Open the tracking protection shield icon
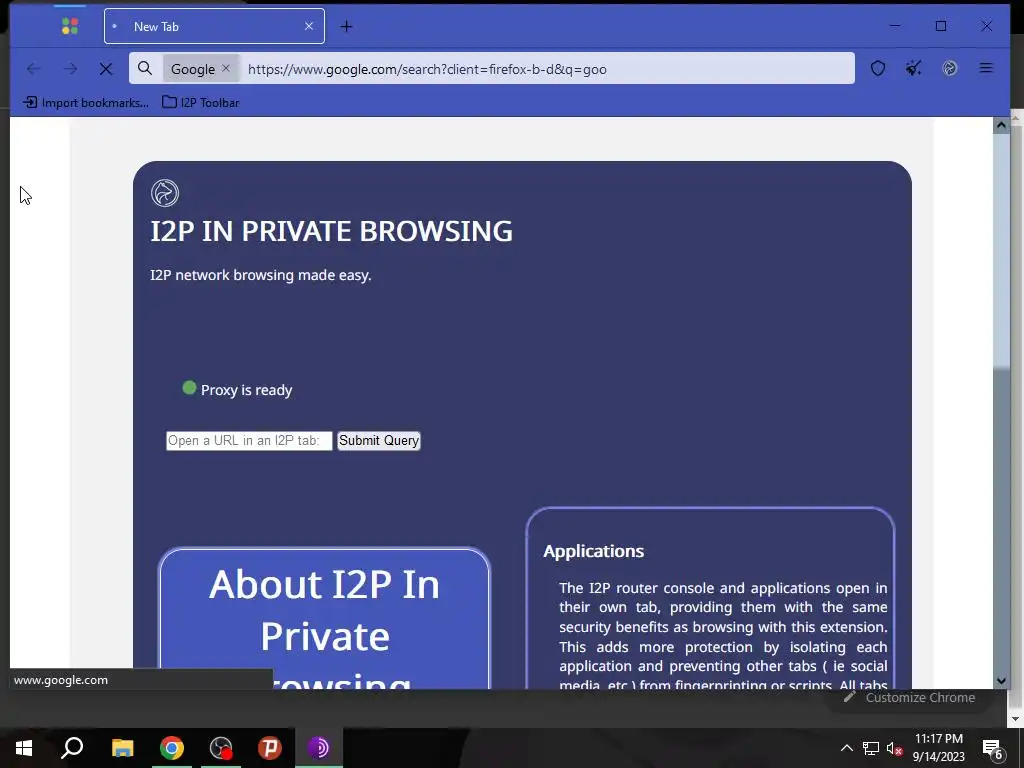 [878, 68]
